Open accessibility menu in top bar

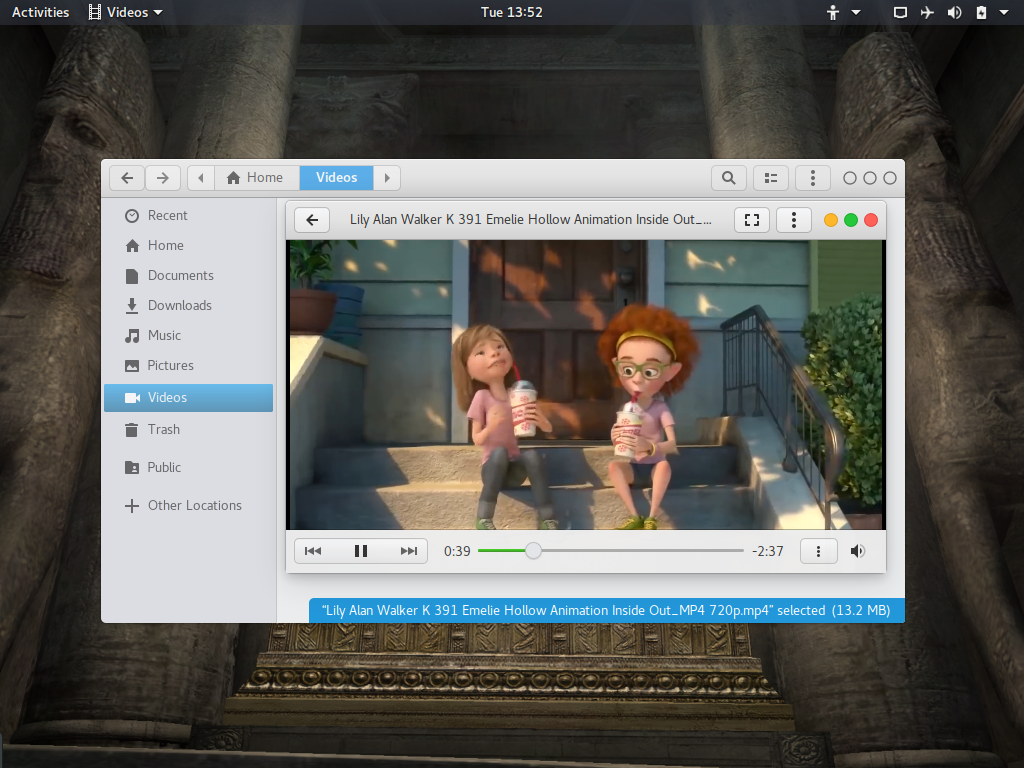[843, 12]
